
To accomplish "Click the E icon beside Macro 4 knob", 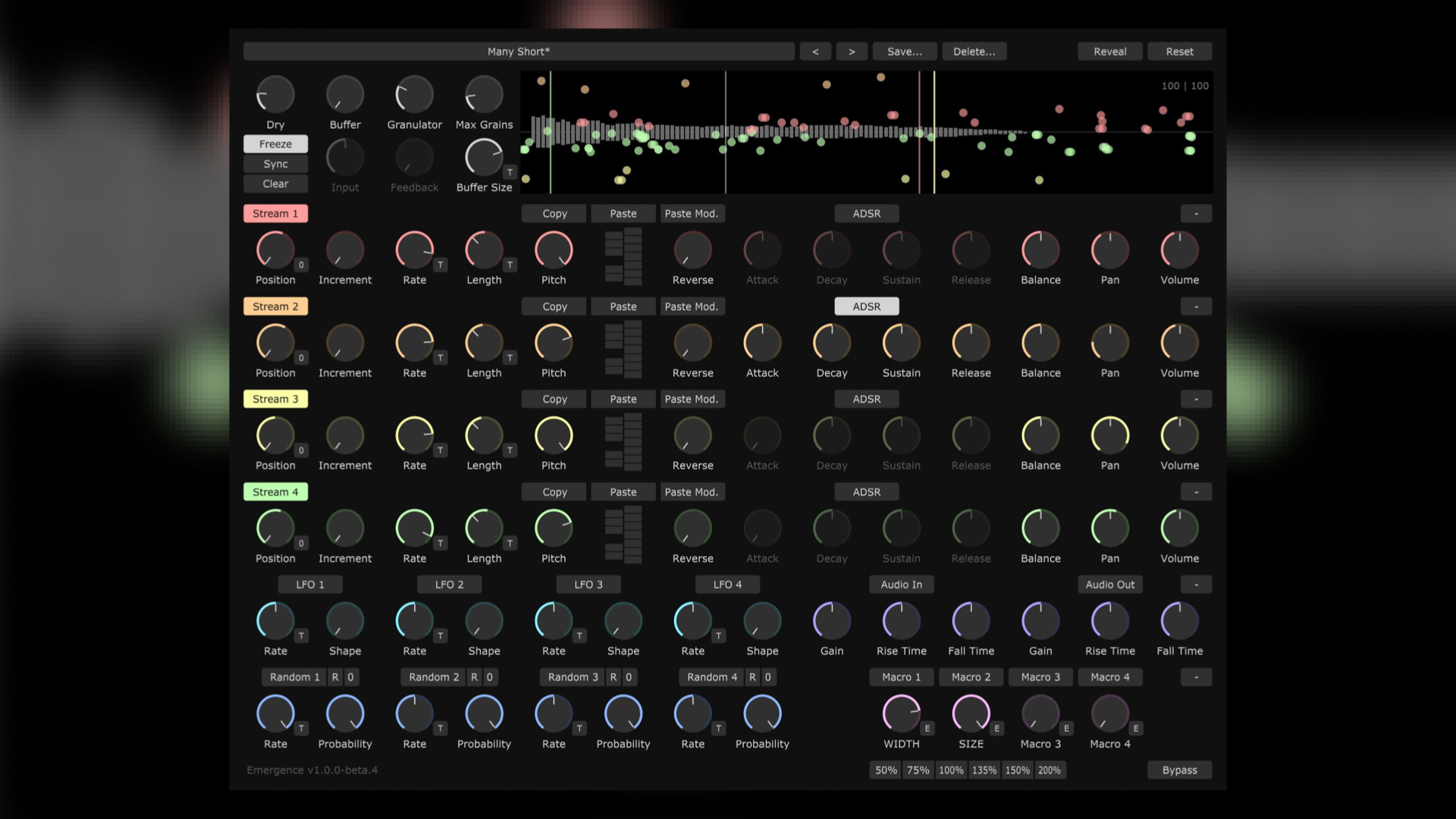I will tap(1135, 728).
